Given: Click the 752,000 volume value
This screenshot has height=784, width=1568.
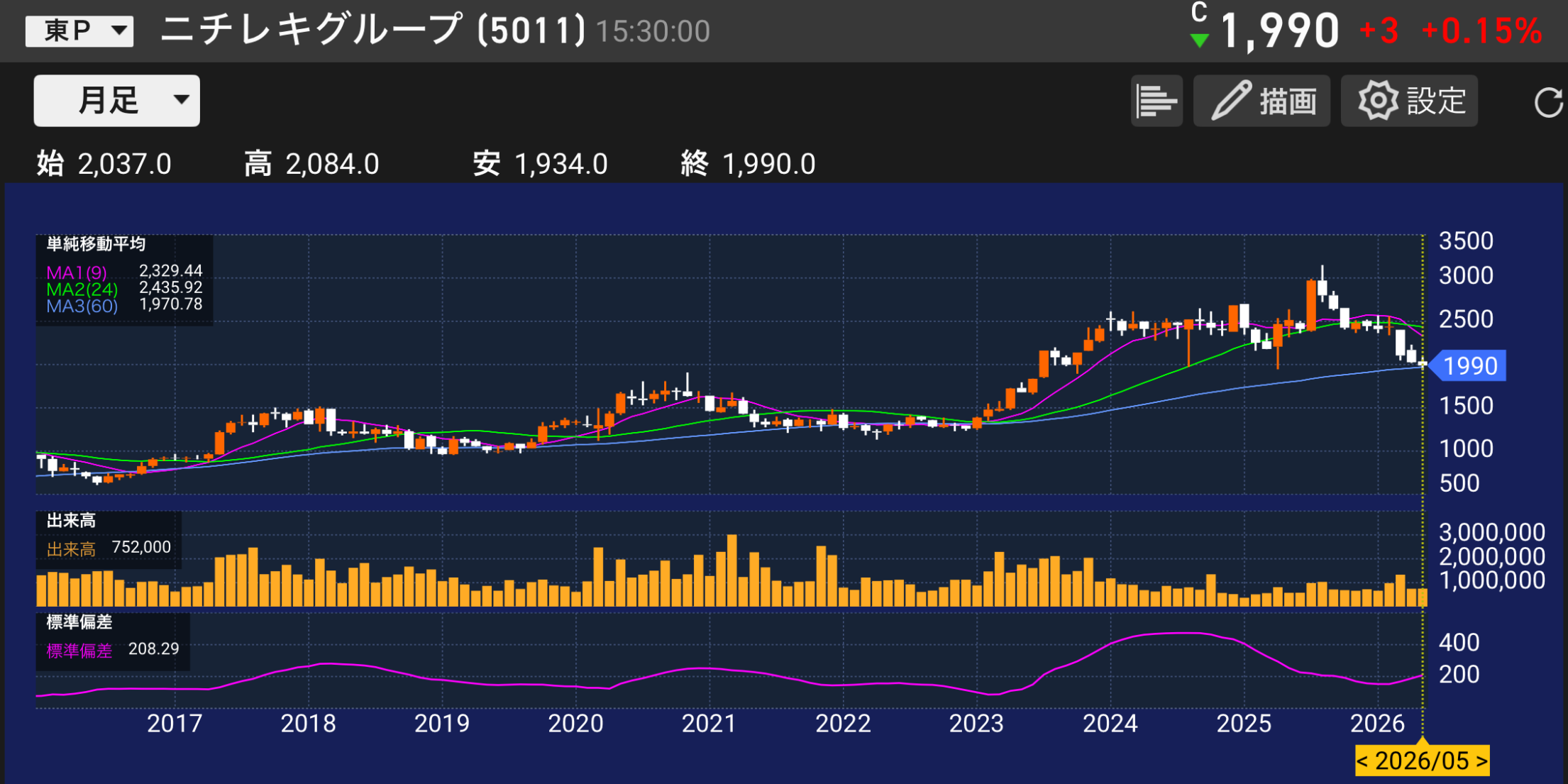Looking at the screenshot, I should [x=141, y=547].
